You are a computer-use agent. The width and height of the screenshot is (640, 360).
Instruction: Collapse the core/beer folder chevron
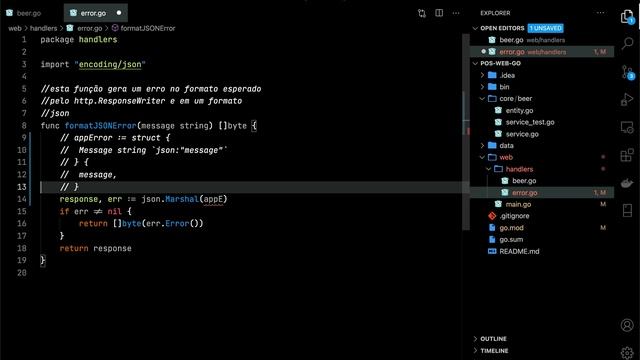(482, 99)
